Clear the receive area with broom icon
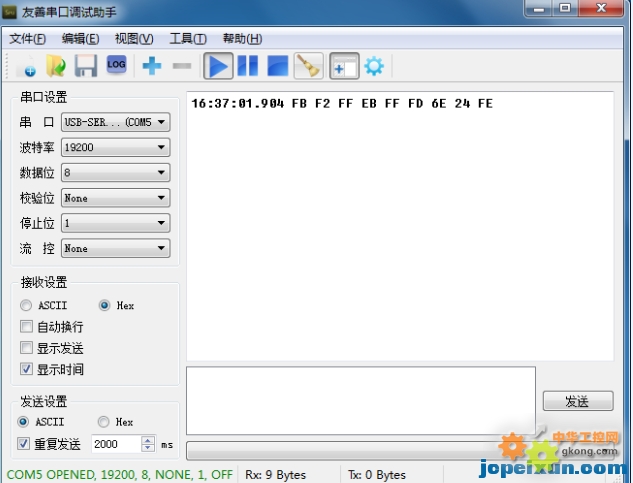The height and width of the screenshot is (483, 633). tap(308, 66)
